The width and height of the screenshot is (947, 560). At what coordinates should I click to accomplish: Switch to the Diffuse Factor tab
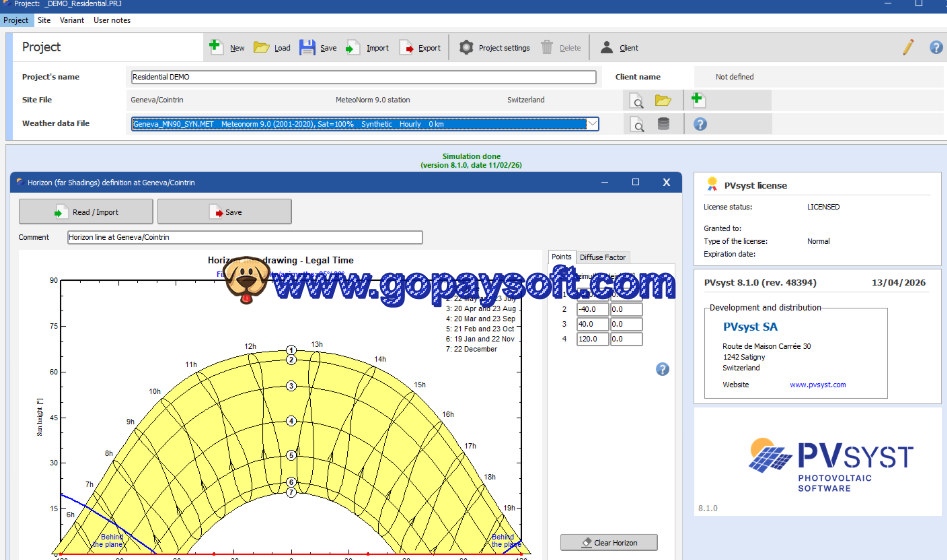tap(603, 257)
